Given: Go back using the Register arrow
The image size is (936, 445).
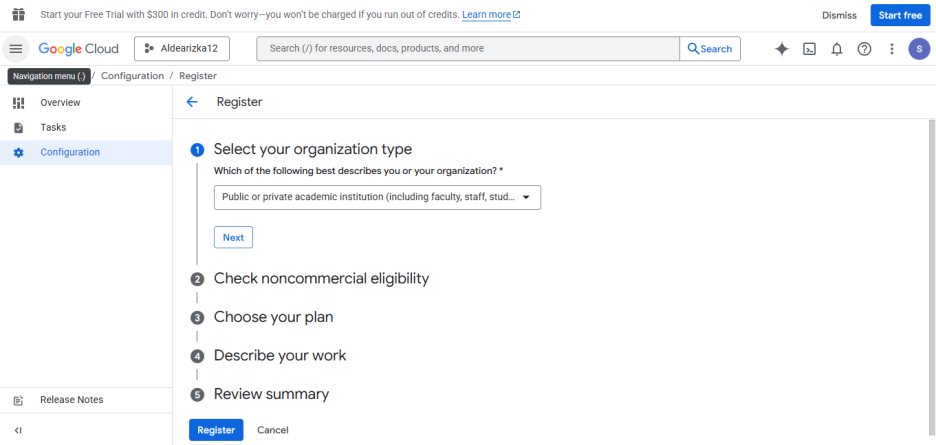Looking at the screenshot, I should (192, 102).
